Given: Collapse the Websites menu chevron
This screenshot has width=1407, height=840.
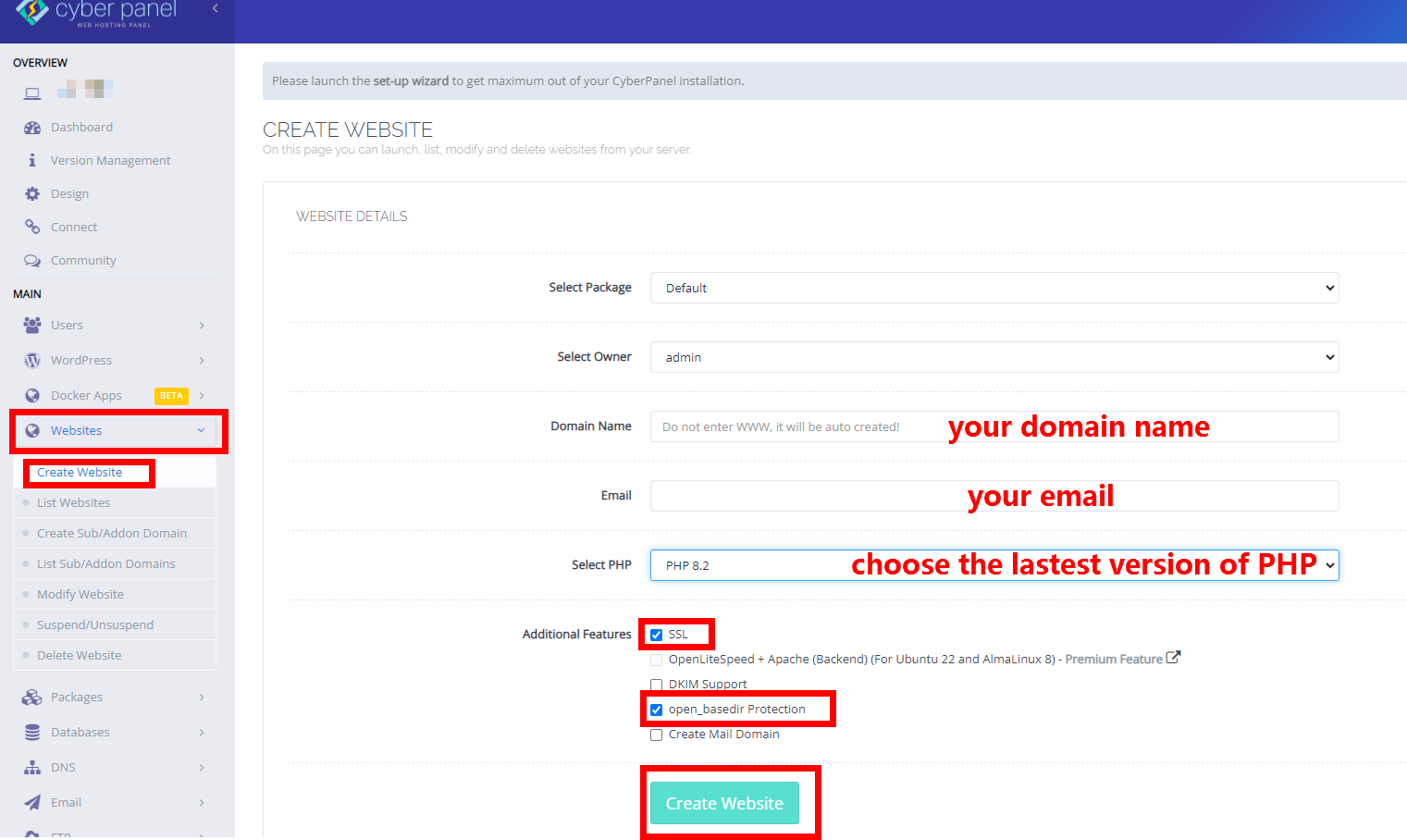Looking at the screenshot, I should 201,431.
